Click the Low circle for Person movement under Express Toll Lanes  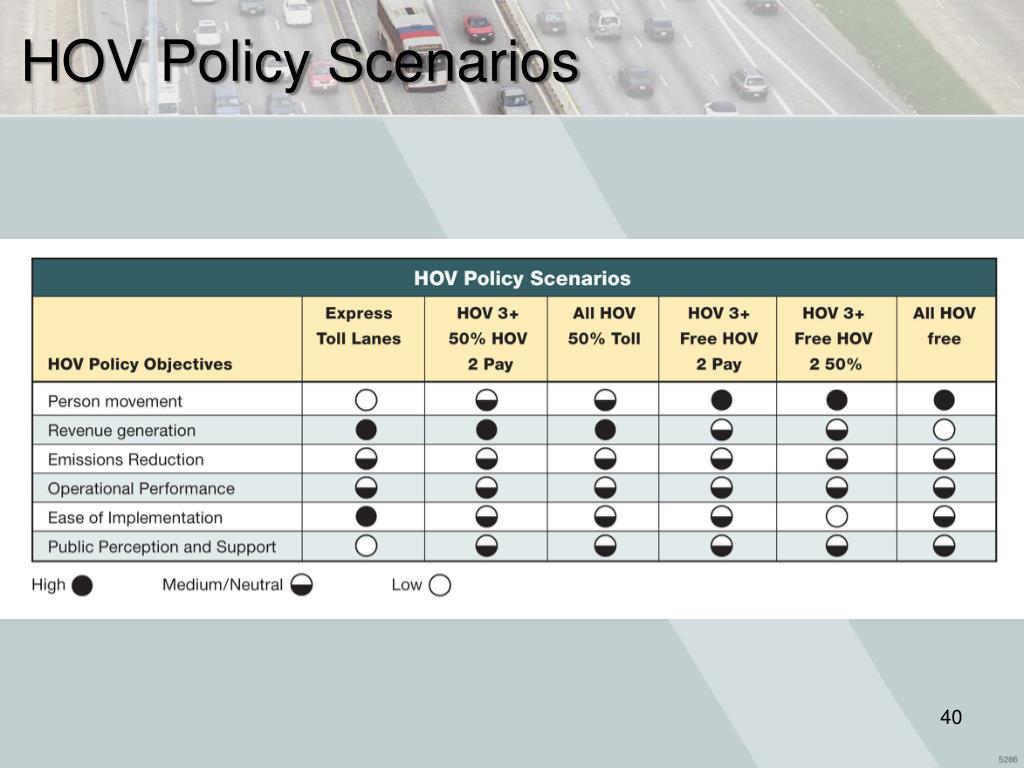click(x=366, y=400)
